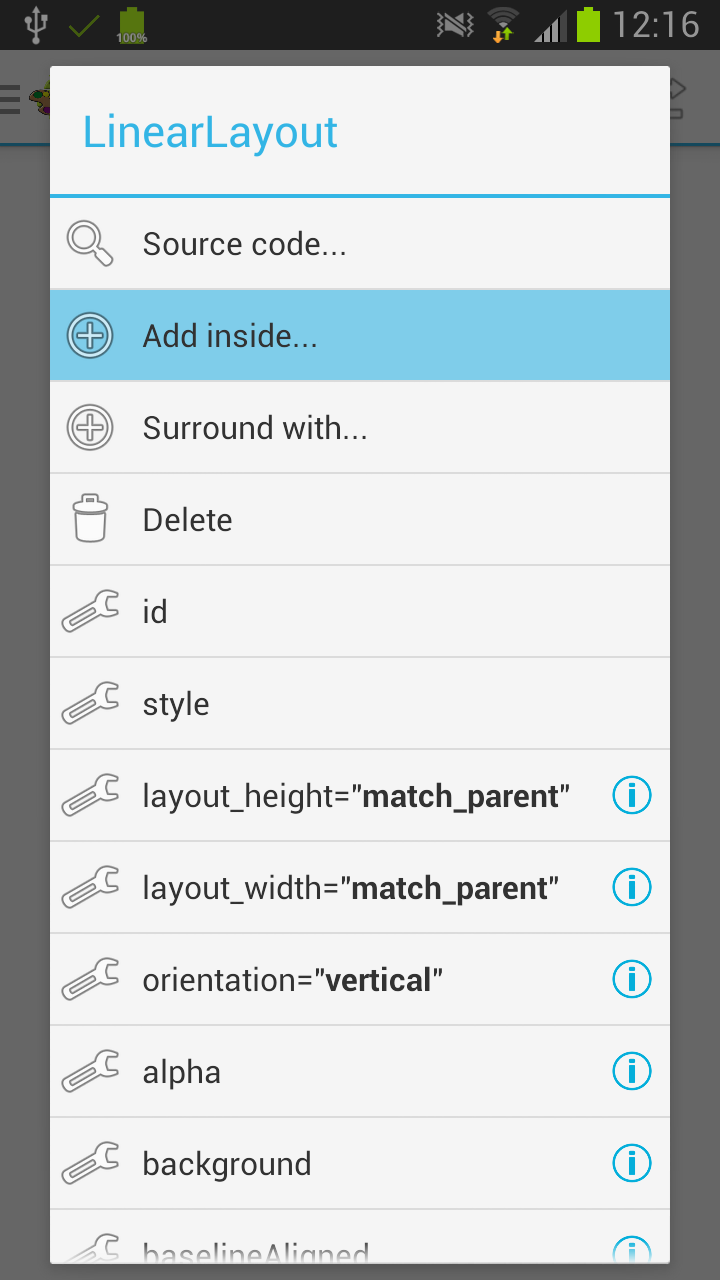The width and height of the screenshot is (720, 1280).
Task: Choose Source code... from the list
Action: [360, 244]
